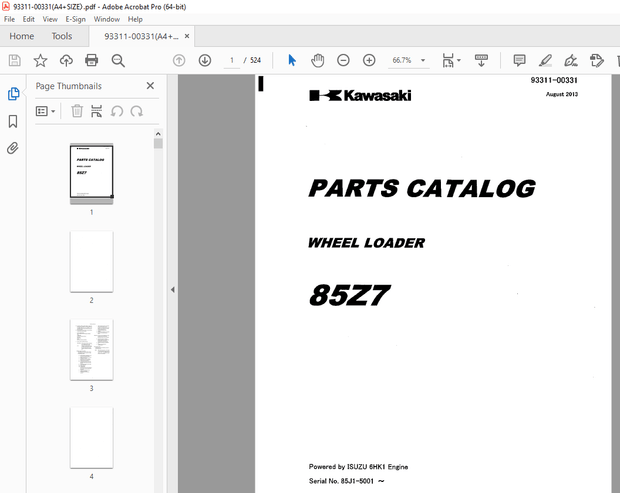The height and width of the screenshot is (493, 620).
Task: Open the File menu
Action: [x=9, y=19]
